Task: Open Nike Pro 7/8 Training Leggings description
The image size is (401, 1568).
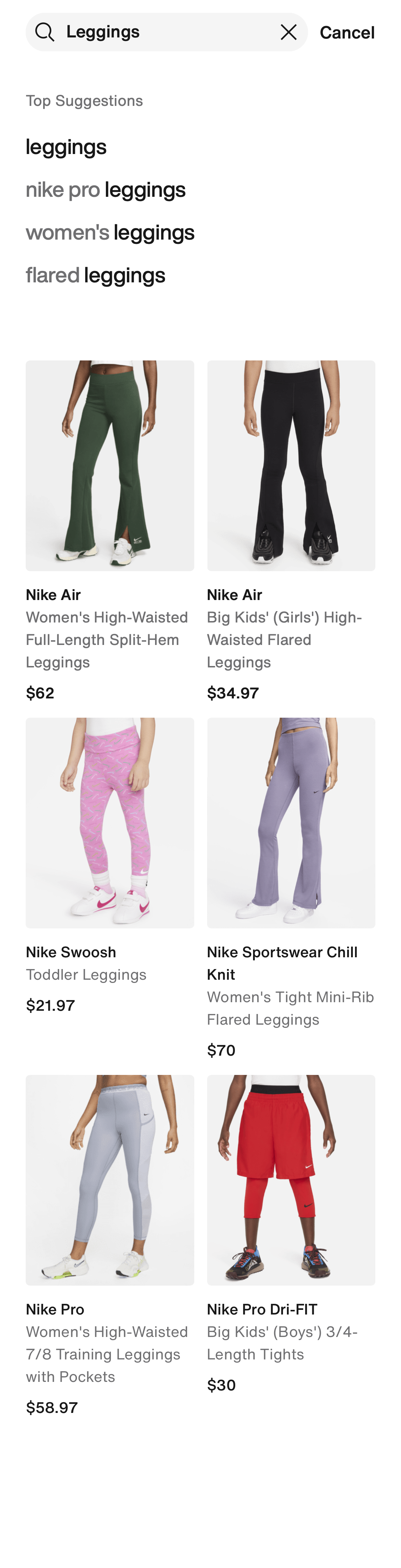Action: tap(107, 1354)
